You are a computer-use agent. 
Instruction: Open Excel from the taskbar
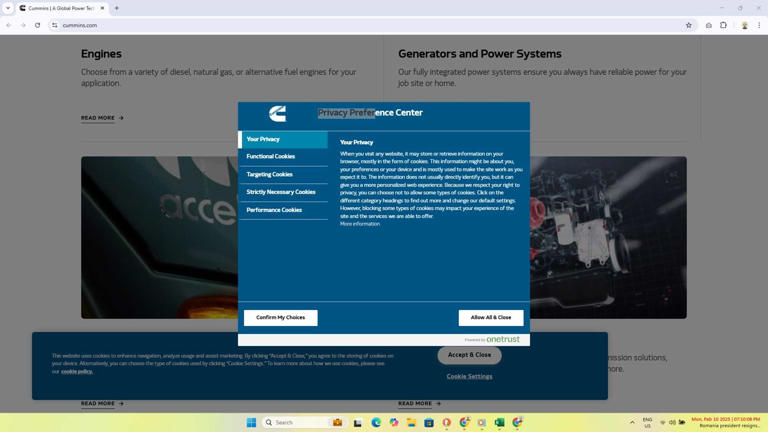coord(499,422)
